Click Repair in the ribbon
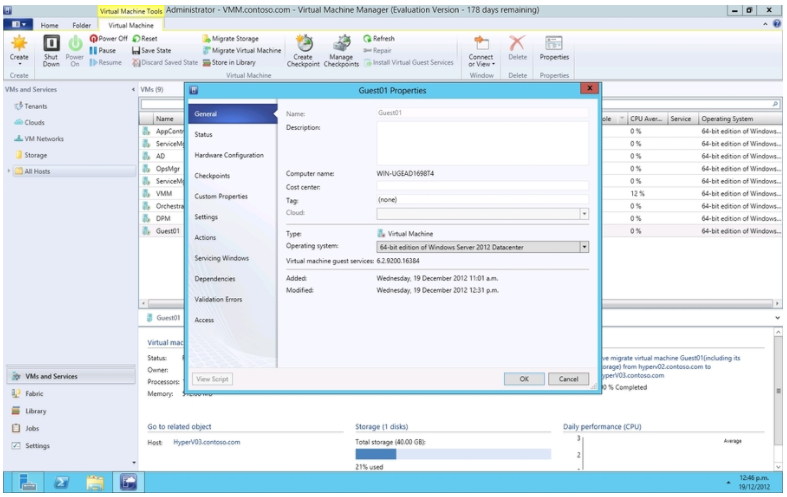 tap(377, 51)
